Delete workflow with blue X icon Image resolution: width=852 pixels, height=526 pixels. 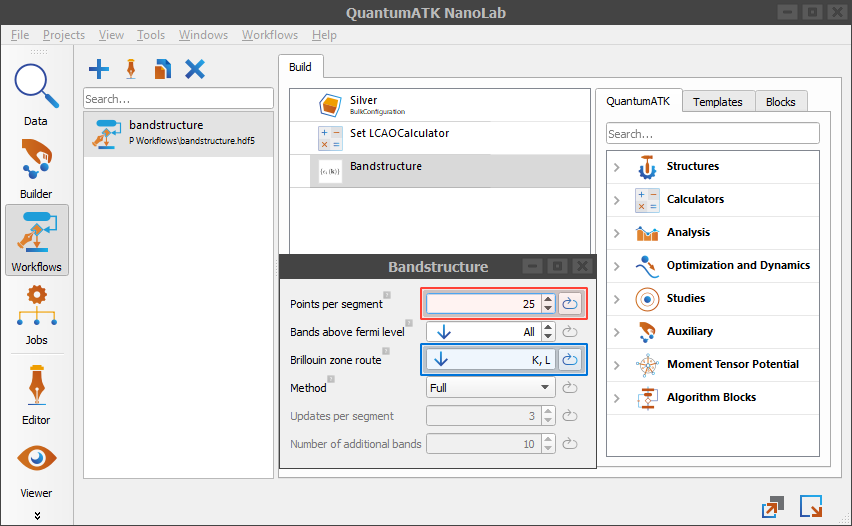pos(195,69)
